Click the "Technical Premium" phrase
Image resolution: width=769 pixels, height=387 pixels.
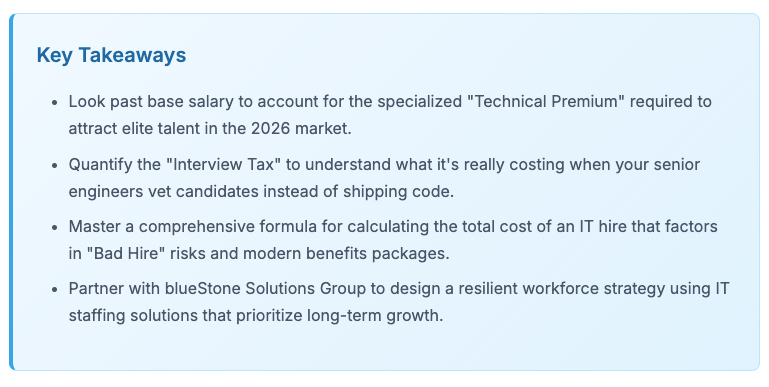click(x=546, y=102)
